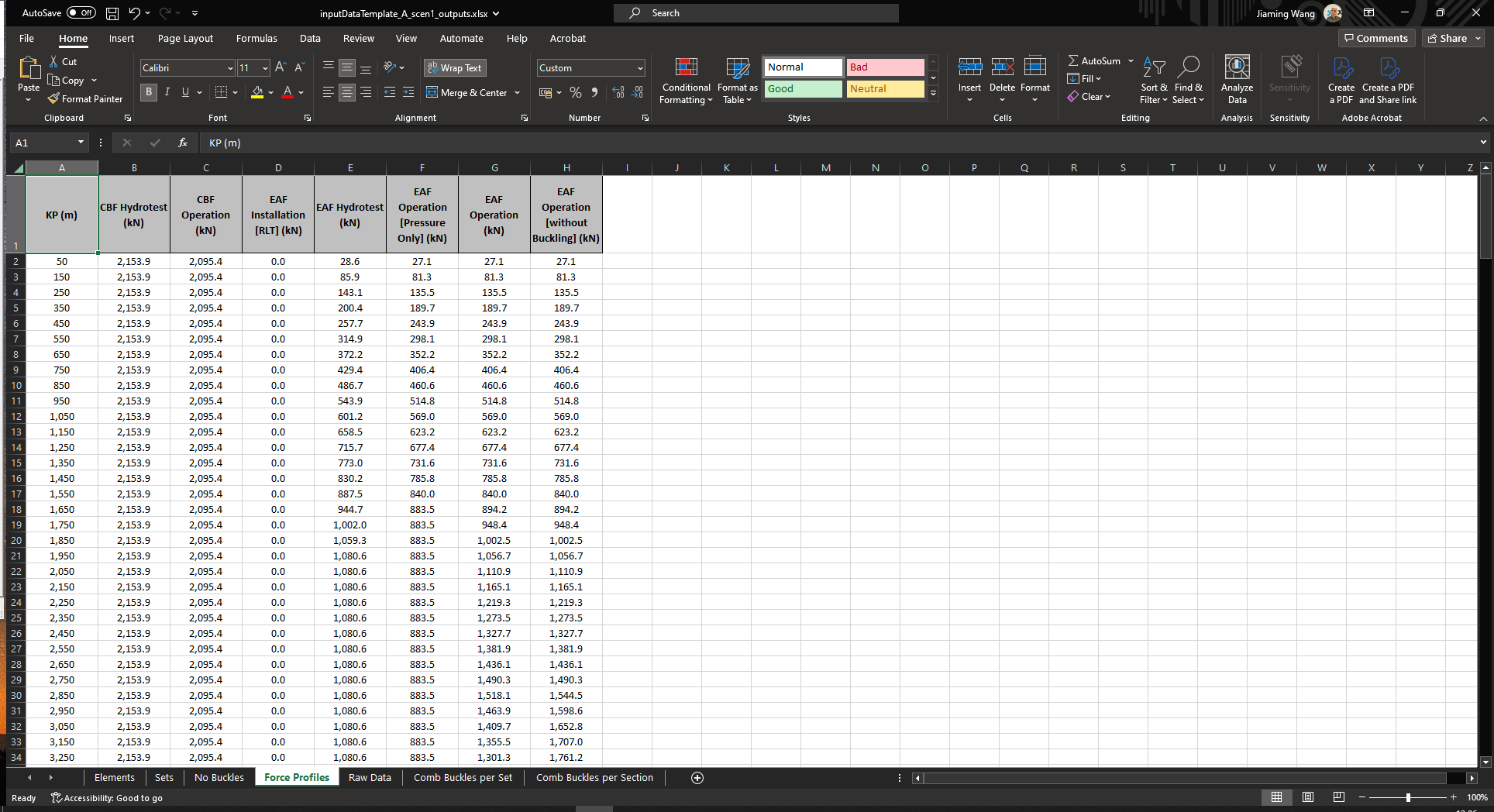Click the Font Color A icon
Image resolution: width=1494 pixels, height=812 pixels.
point(287,92)
